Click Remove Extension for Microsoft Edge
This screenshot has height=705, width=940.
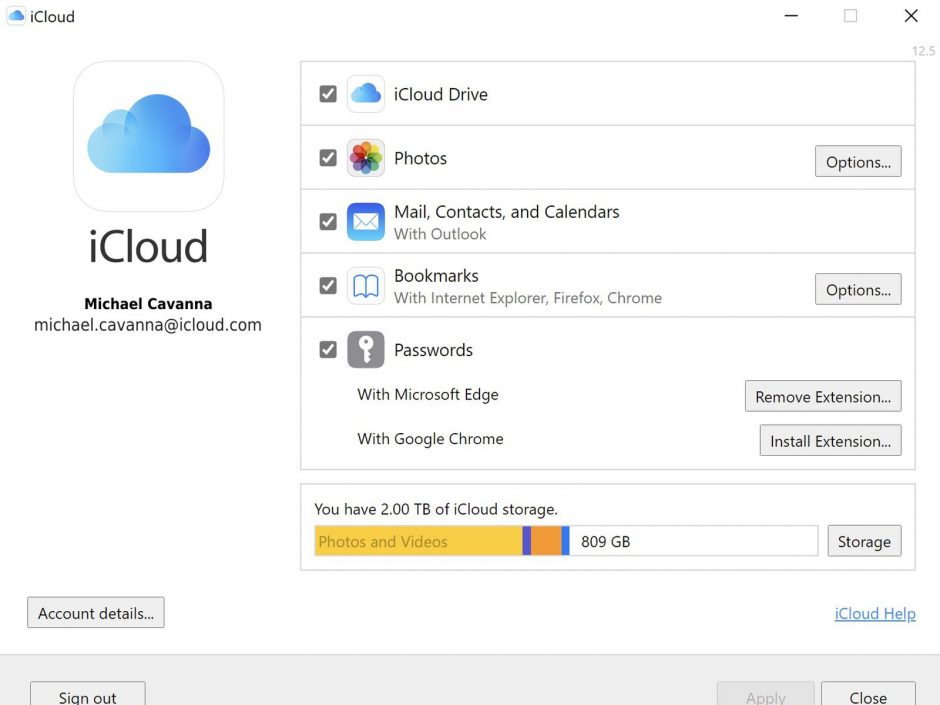[x=823, y=396]
